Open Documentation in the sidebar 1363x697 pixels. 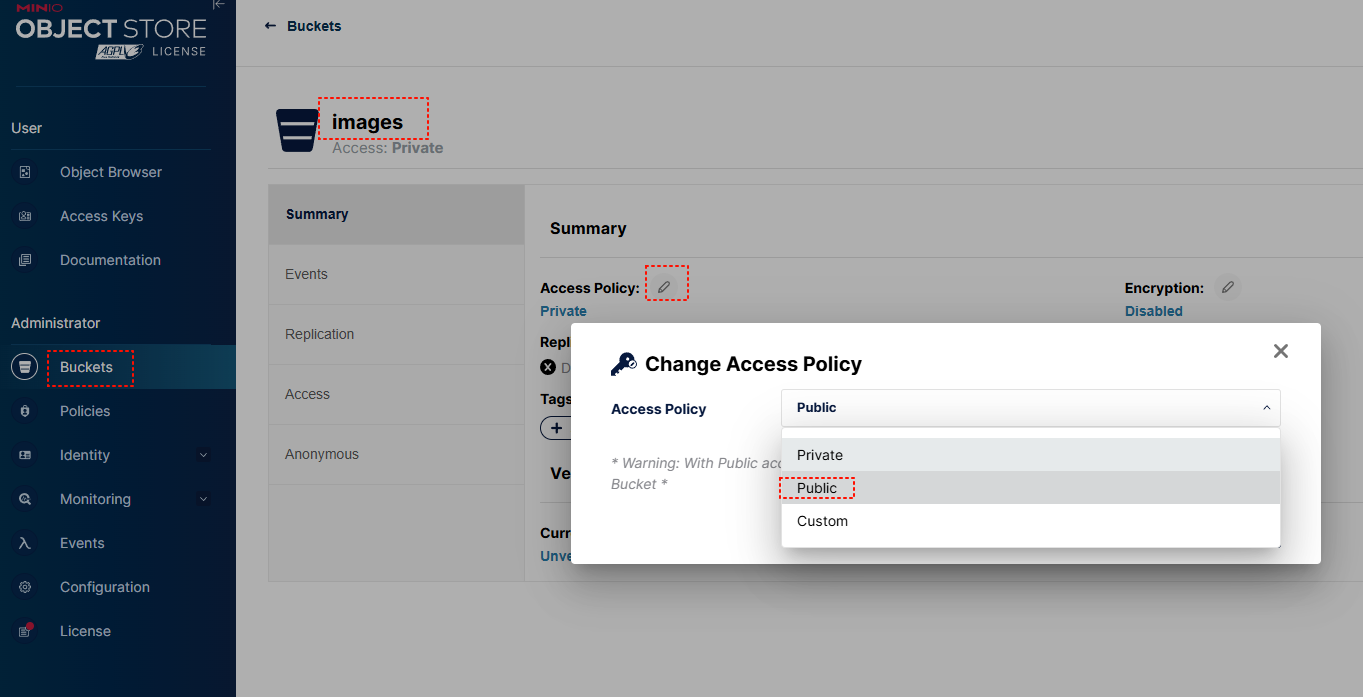pyautogui.click(x=110, y=260)
